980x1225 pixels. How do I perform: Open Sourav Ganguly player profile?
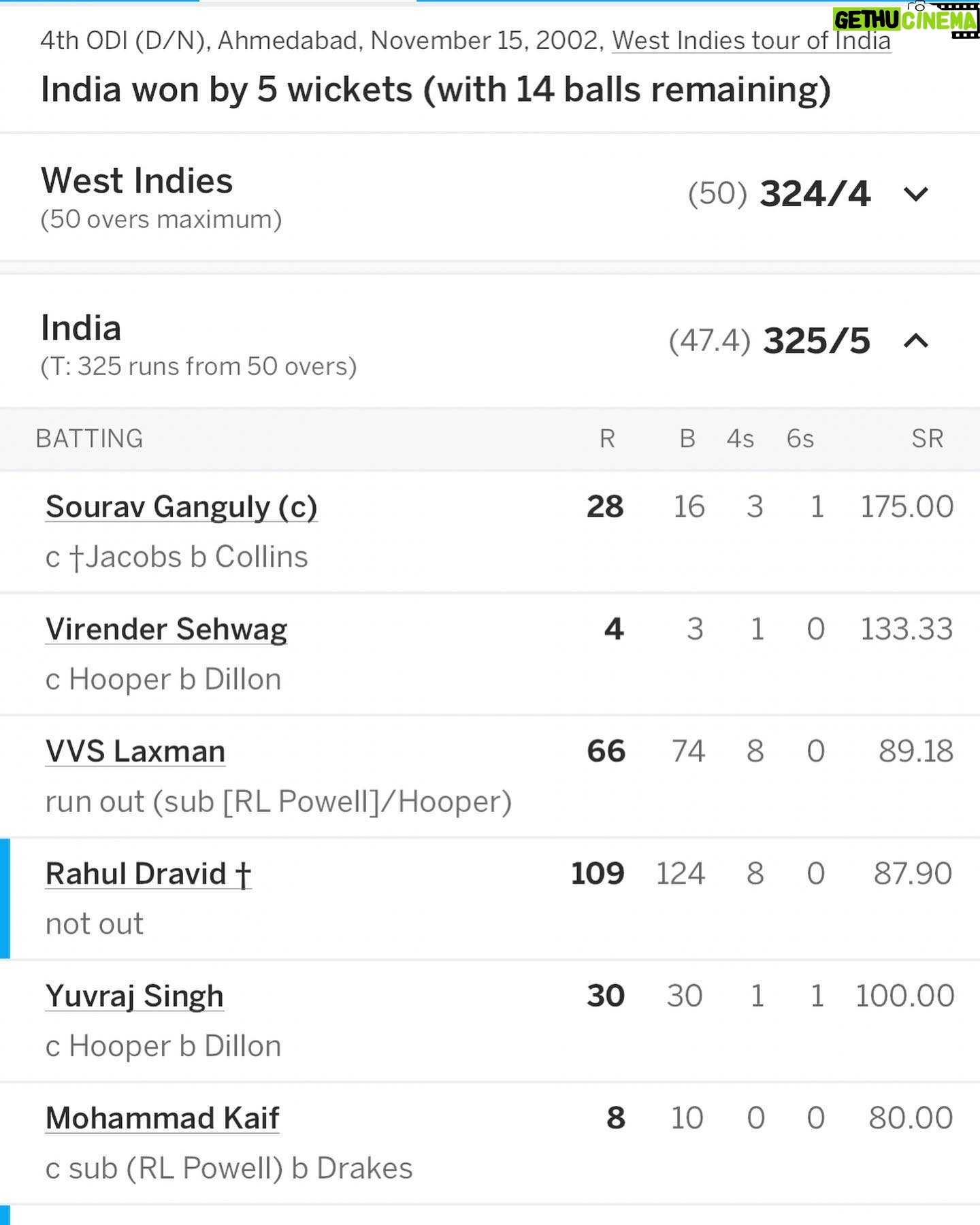tap(181, 507)
